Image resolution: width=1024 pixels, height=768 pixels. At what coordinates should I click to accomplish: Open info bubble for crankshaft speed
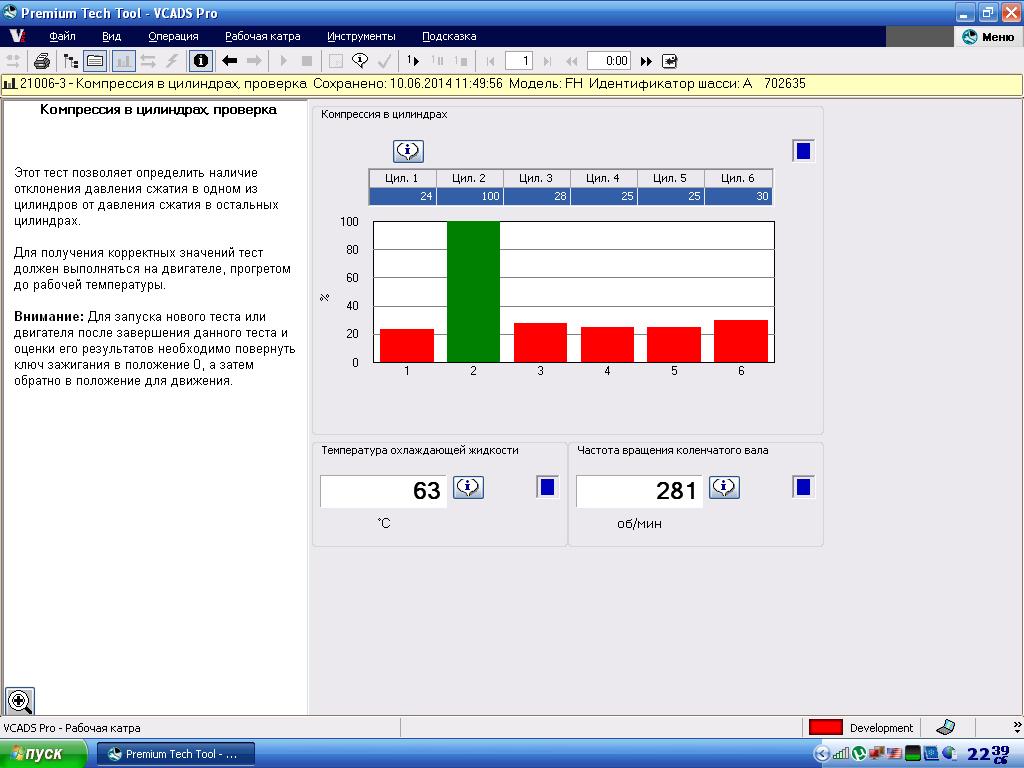pyautogui.click(x=724, y=487)
